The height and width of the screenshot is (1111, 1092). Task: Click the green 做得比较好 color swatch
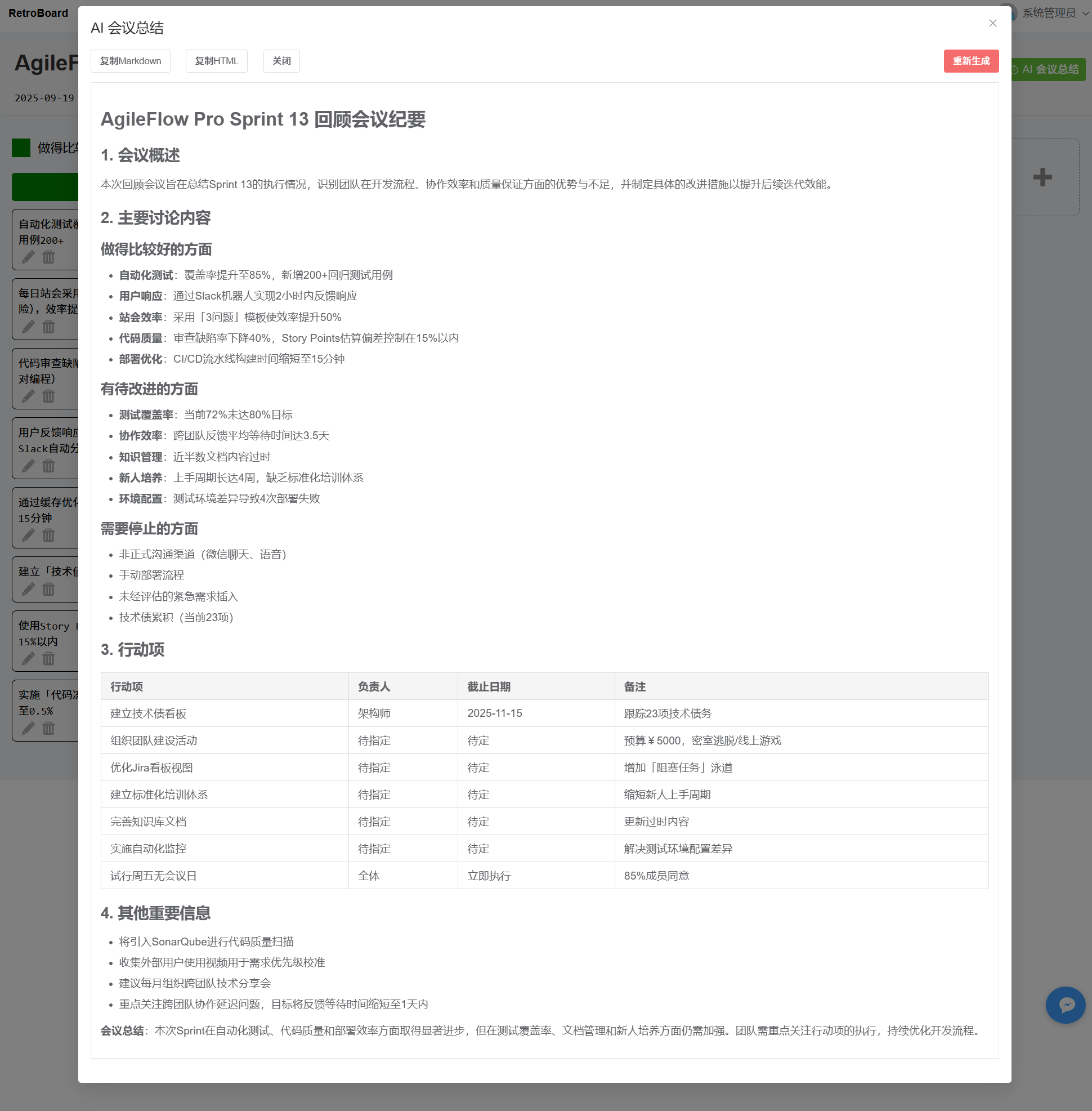pyautogui.click(x=21, y=148)
